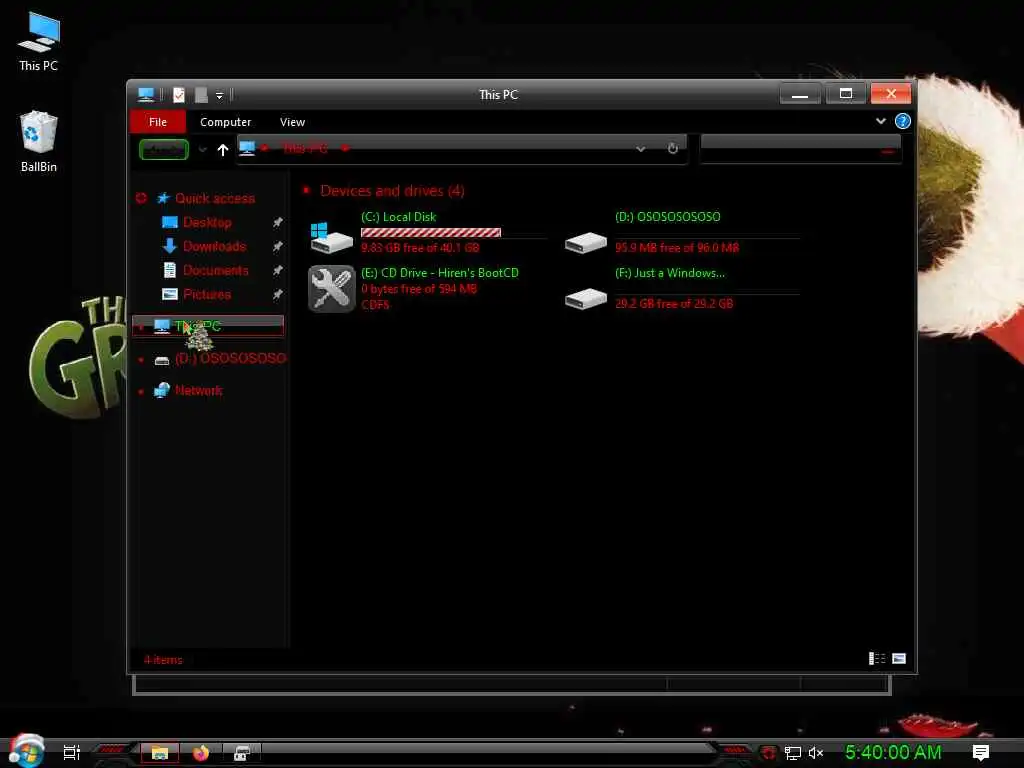Open network status tray icon
The width and height of the screenshot is (1024, 768).
[793, 753]
